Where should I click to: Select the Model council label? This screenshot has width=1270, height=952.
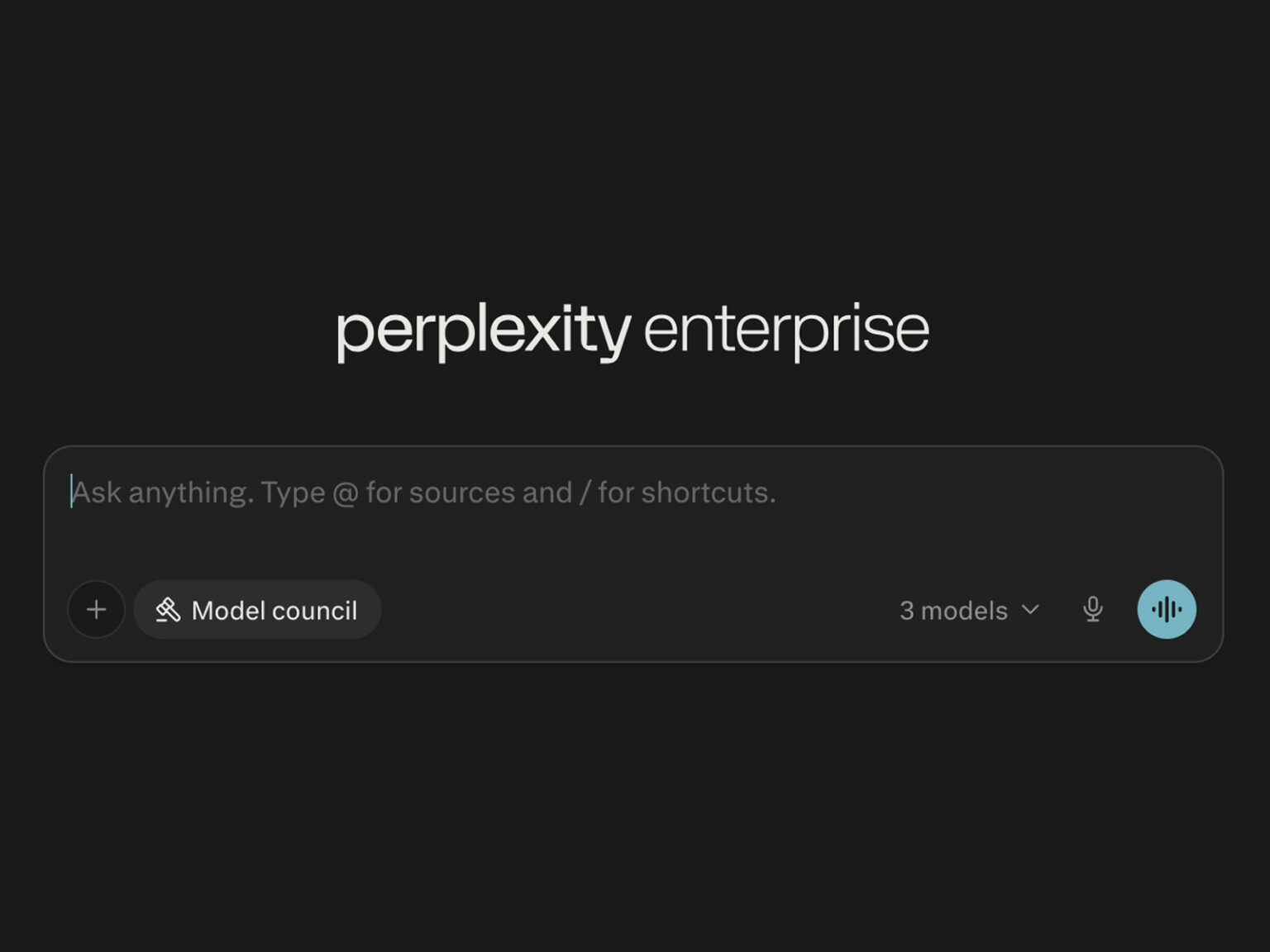(x=275, y=610)
